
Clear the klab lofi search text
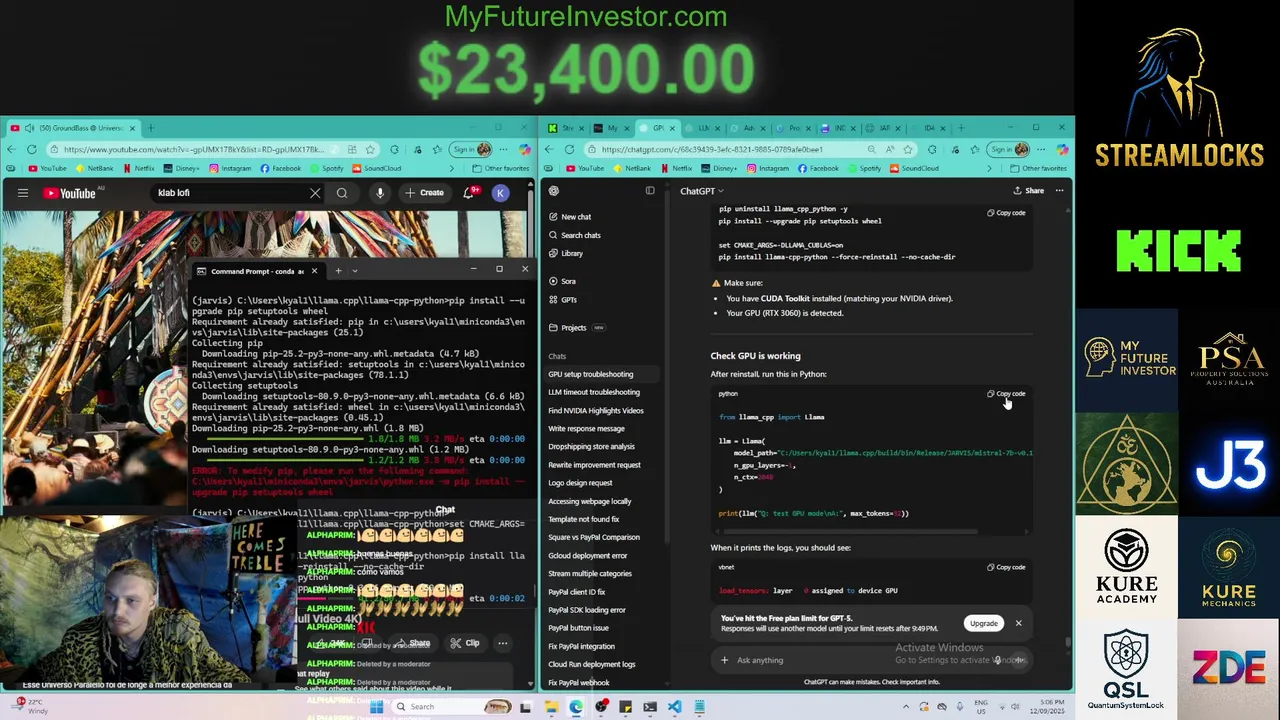(315, 193)
